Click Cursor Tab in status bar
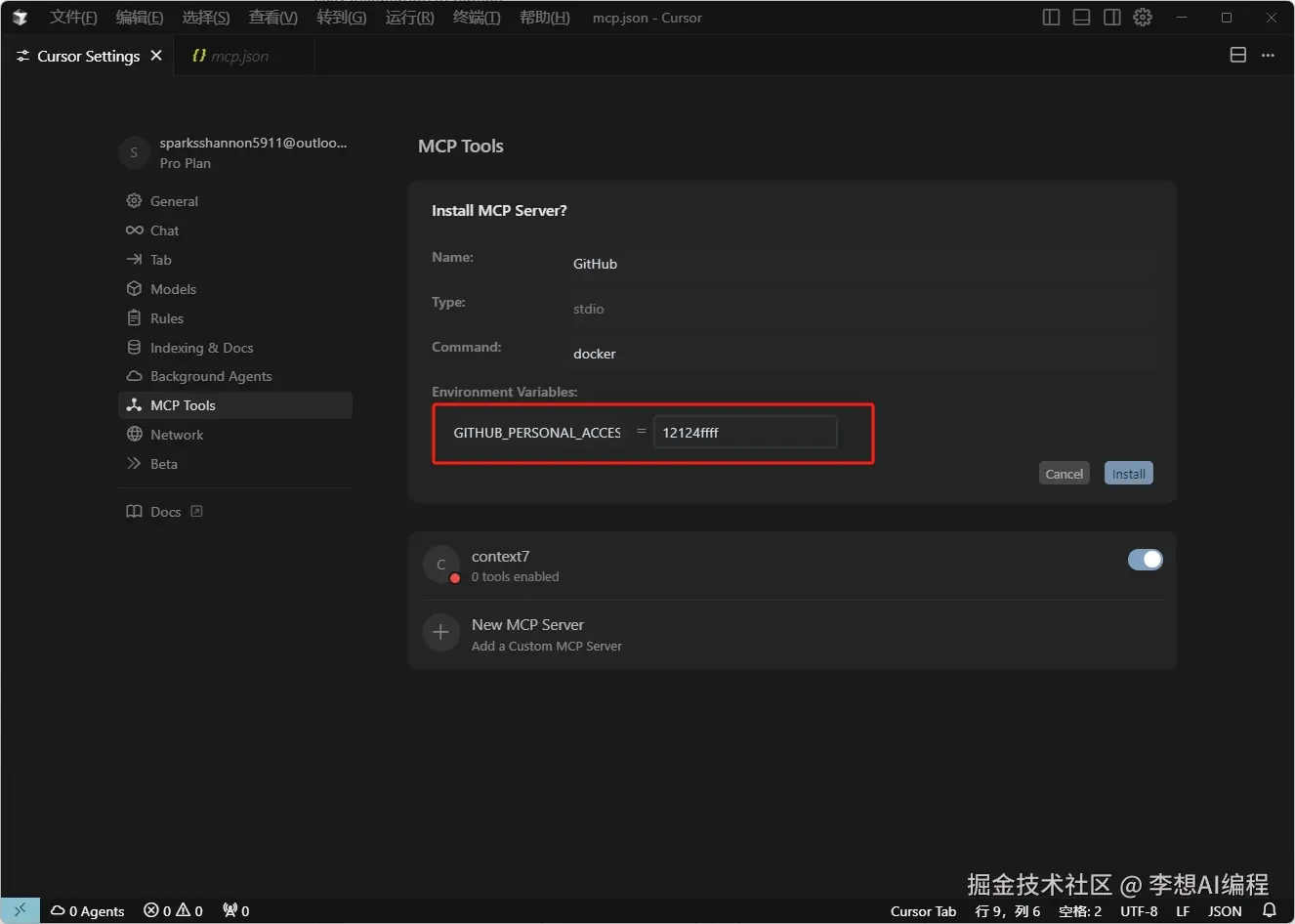Screen dimensions: 1295x924 point(924,910)
